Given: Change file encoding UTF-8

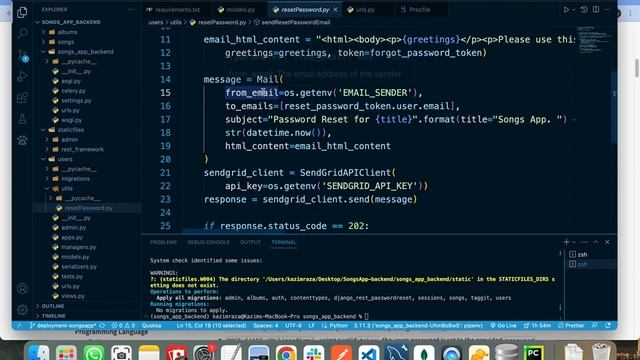Looking at the screenshot, I should (x=293, y=326).
